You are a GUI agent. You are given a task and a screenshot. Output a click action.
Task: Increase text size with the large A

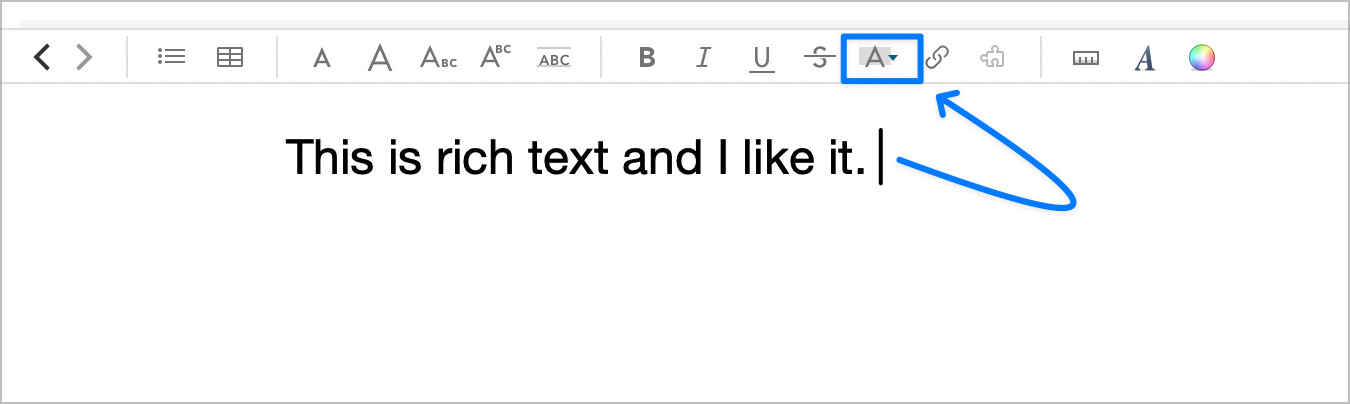[379, 58]
